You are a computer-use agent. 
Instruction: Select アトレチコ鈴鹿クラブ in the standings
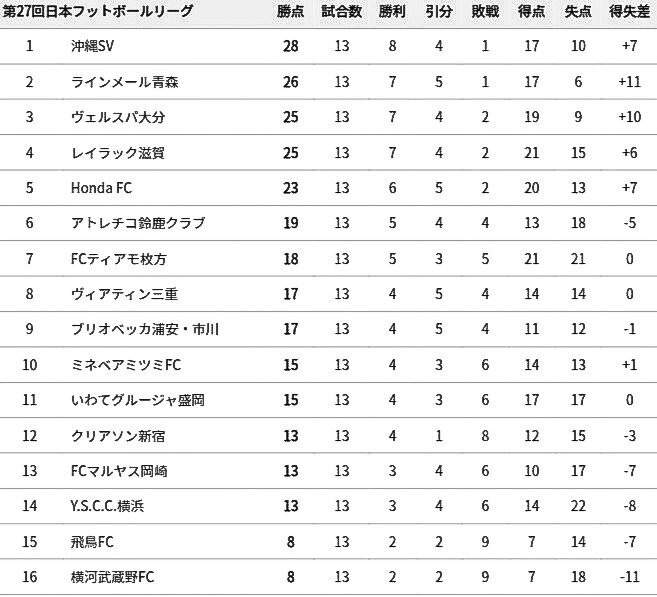pos(138,223)
